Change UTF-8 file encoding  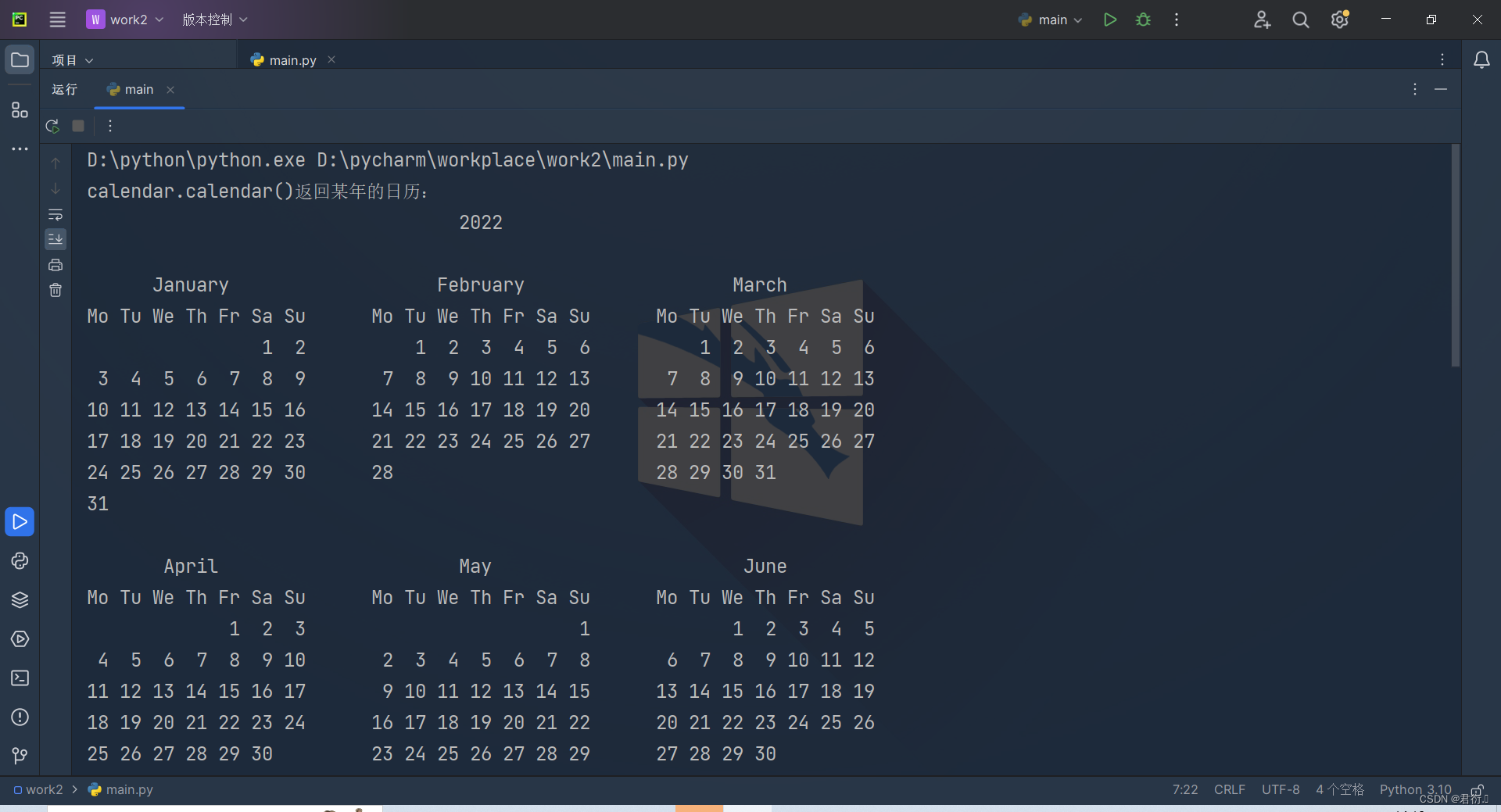(1281, 789)
